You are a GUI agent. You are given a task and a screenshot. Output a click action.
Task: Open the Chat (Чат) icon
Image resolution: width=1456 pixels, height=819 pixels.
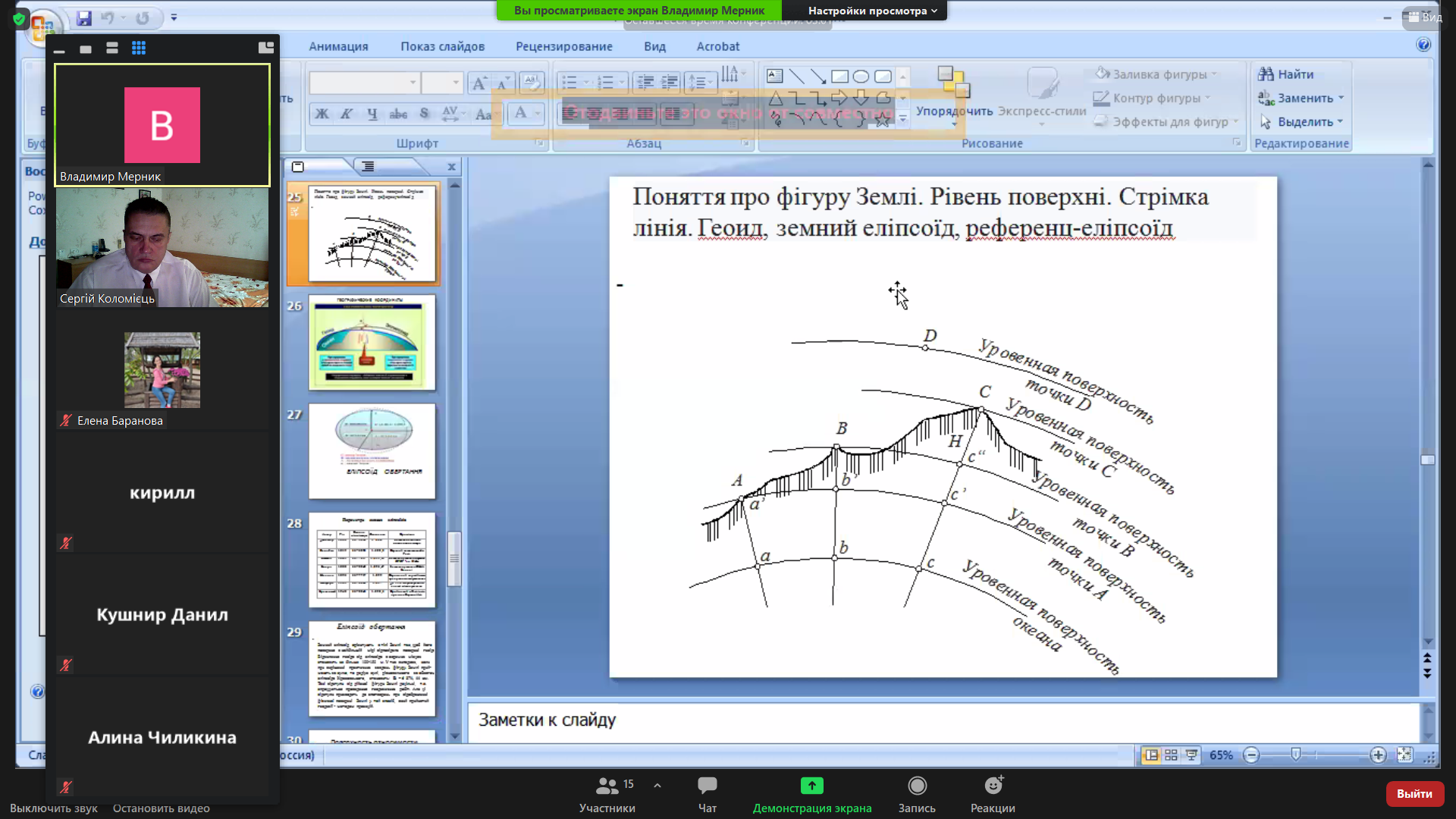coord(707,786)
